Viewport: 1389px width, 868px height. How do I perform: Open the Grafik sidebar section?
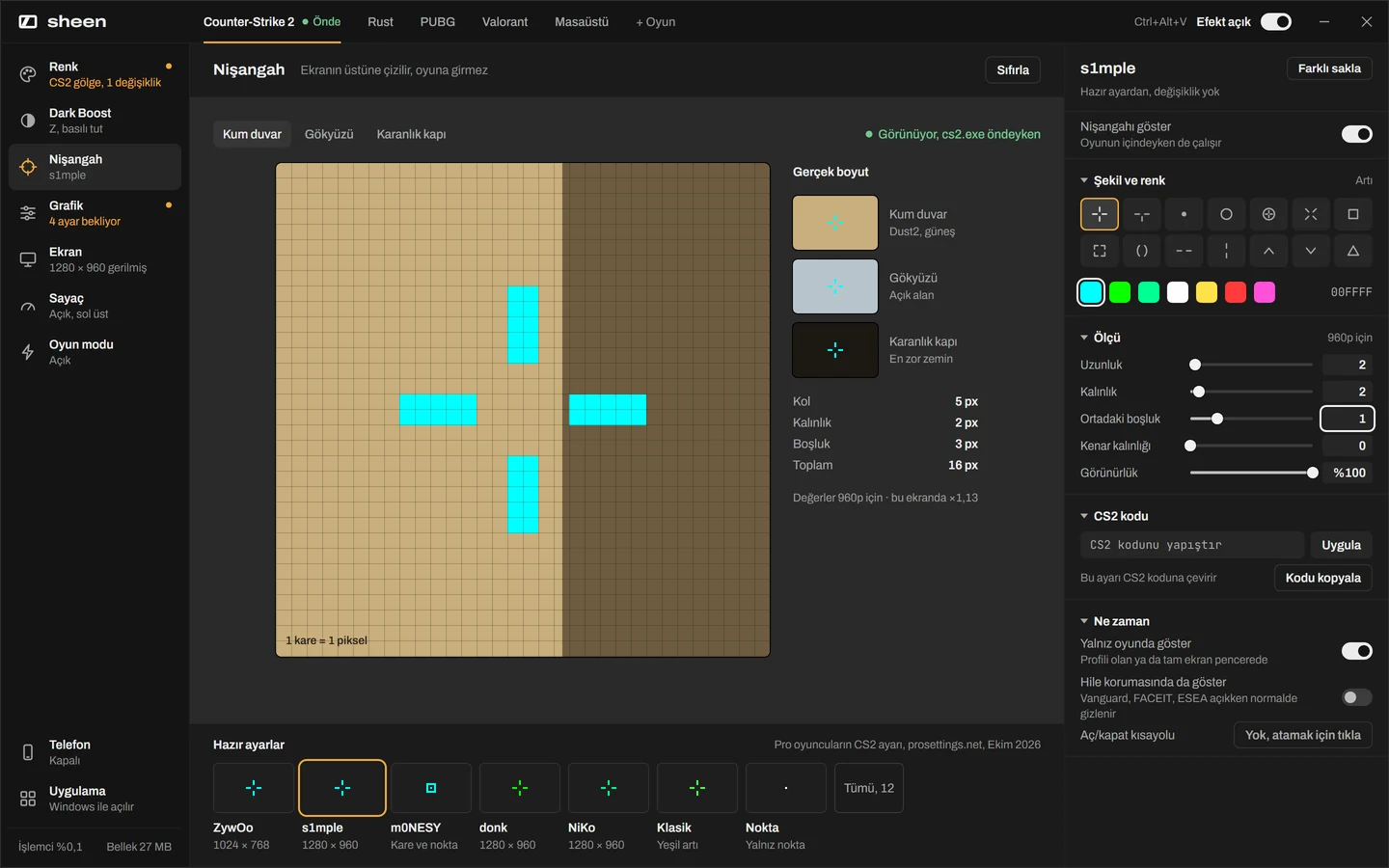pos(95,213)
